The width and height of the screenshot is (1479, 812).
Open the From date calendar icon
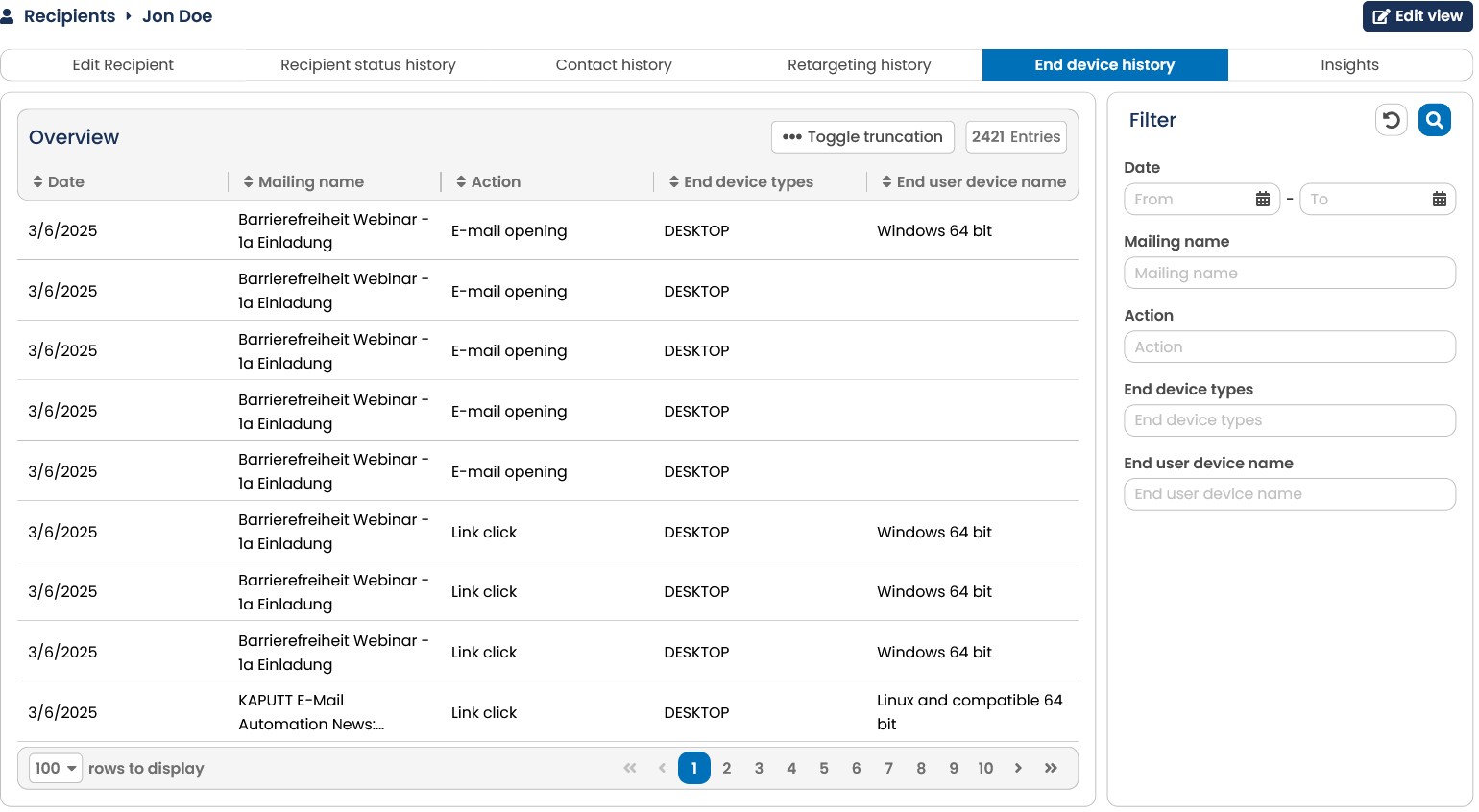1263,200
